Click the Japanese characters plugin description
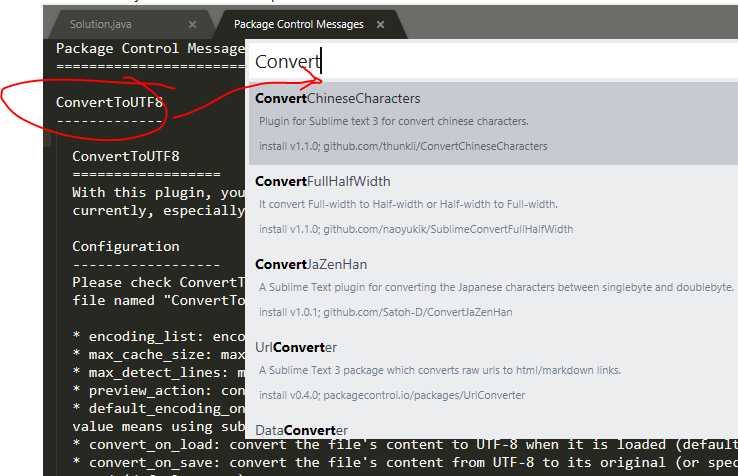 (496, 287)
